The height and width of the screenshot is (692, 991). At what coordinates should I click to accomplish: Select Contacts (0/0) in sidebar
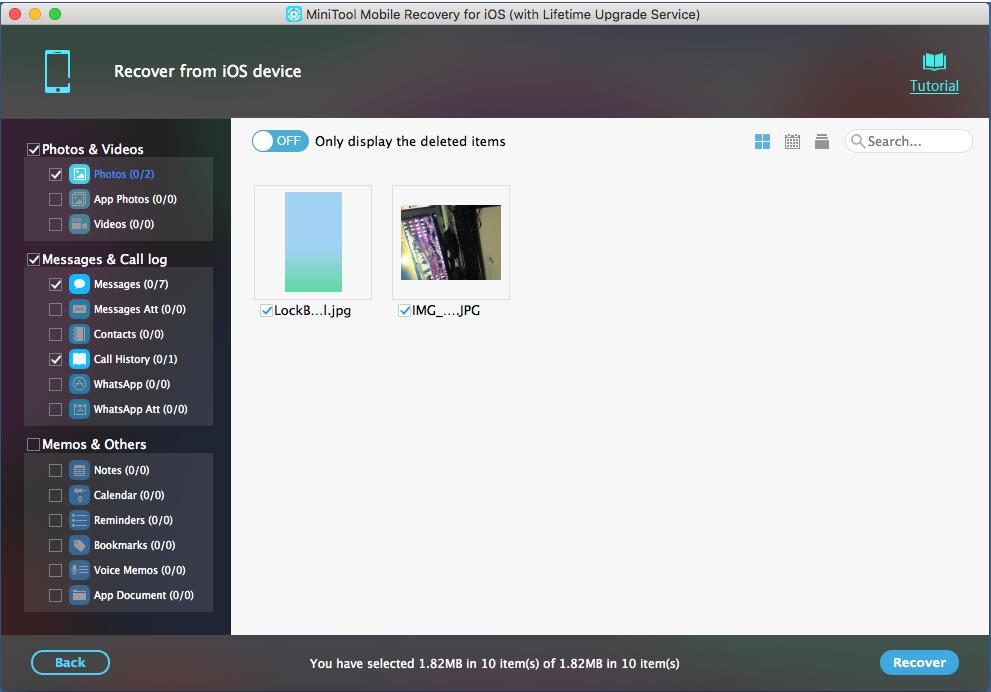[128, 334]
